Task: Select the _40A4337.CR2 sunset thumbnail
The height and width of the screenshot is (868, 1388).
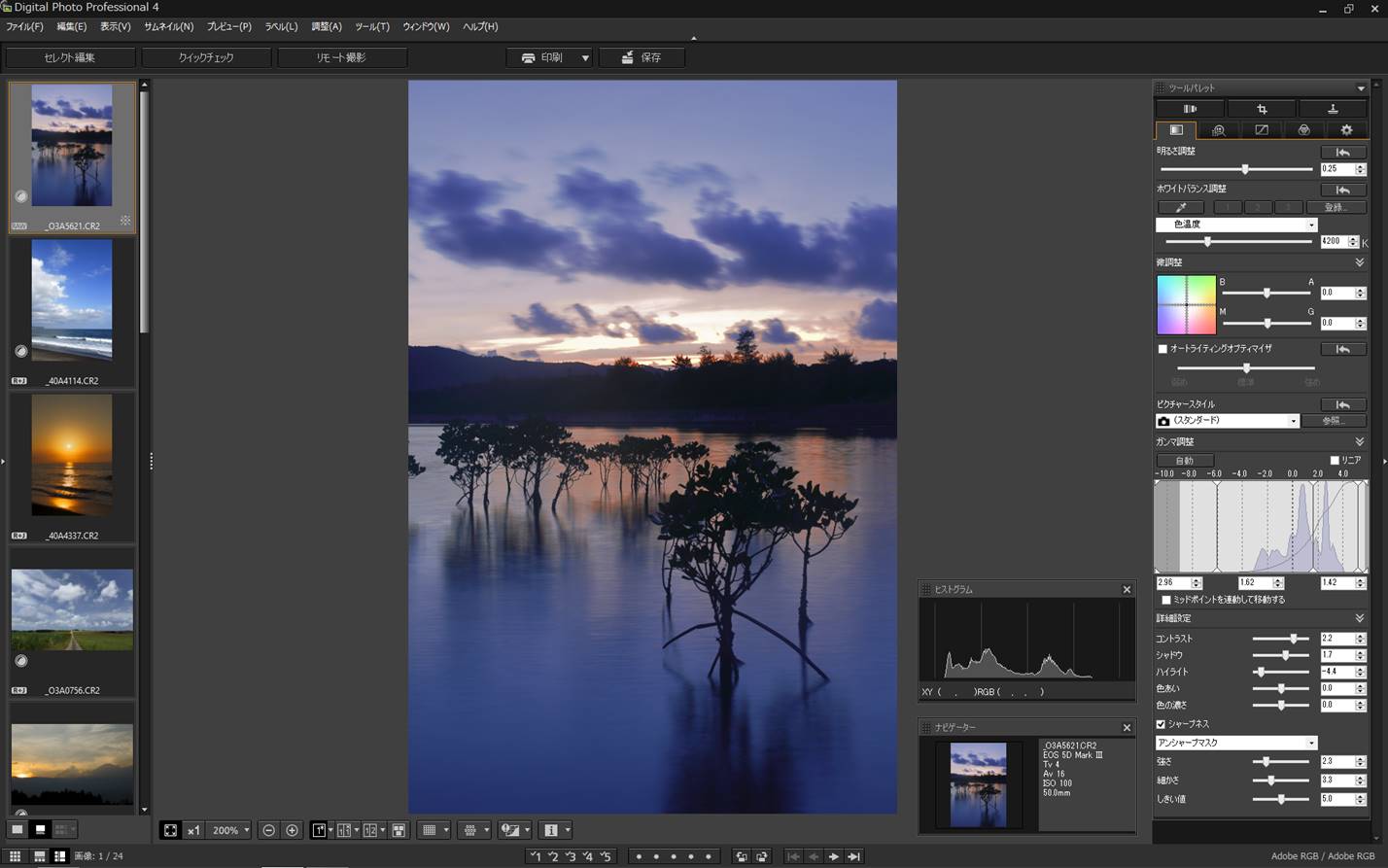Action: click(72, 455)
